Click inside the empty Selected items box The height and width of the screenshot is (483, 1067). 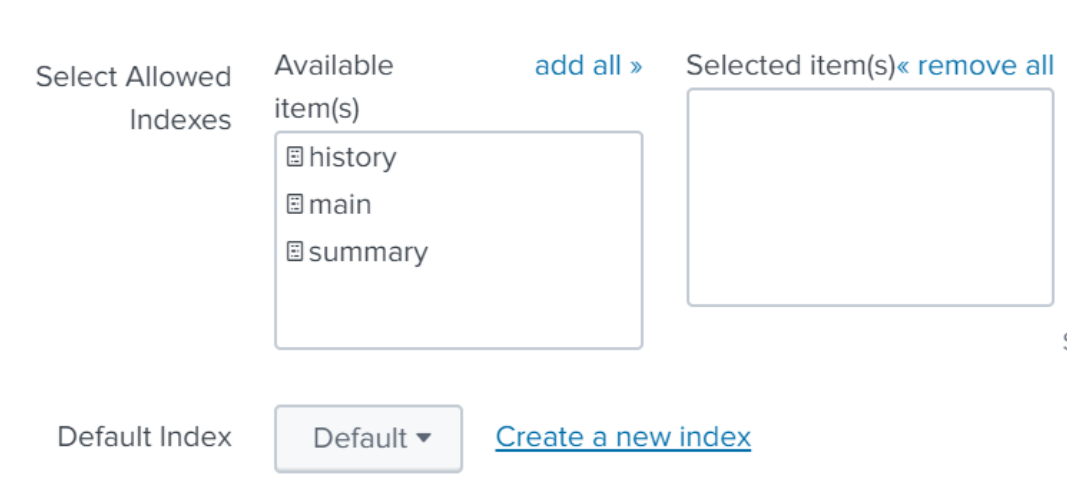click(869, 197)
